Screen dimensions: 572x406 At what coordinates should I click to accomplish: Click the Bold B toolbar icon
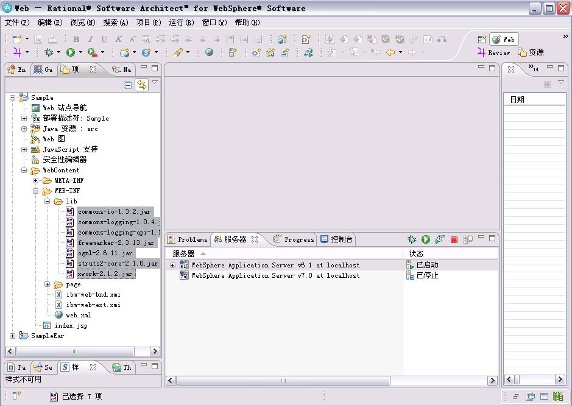(x=76, y=39)
